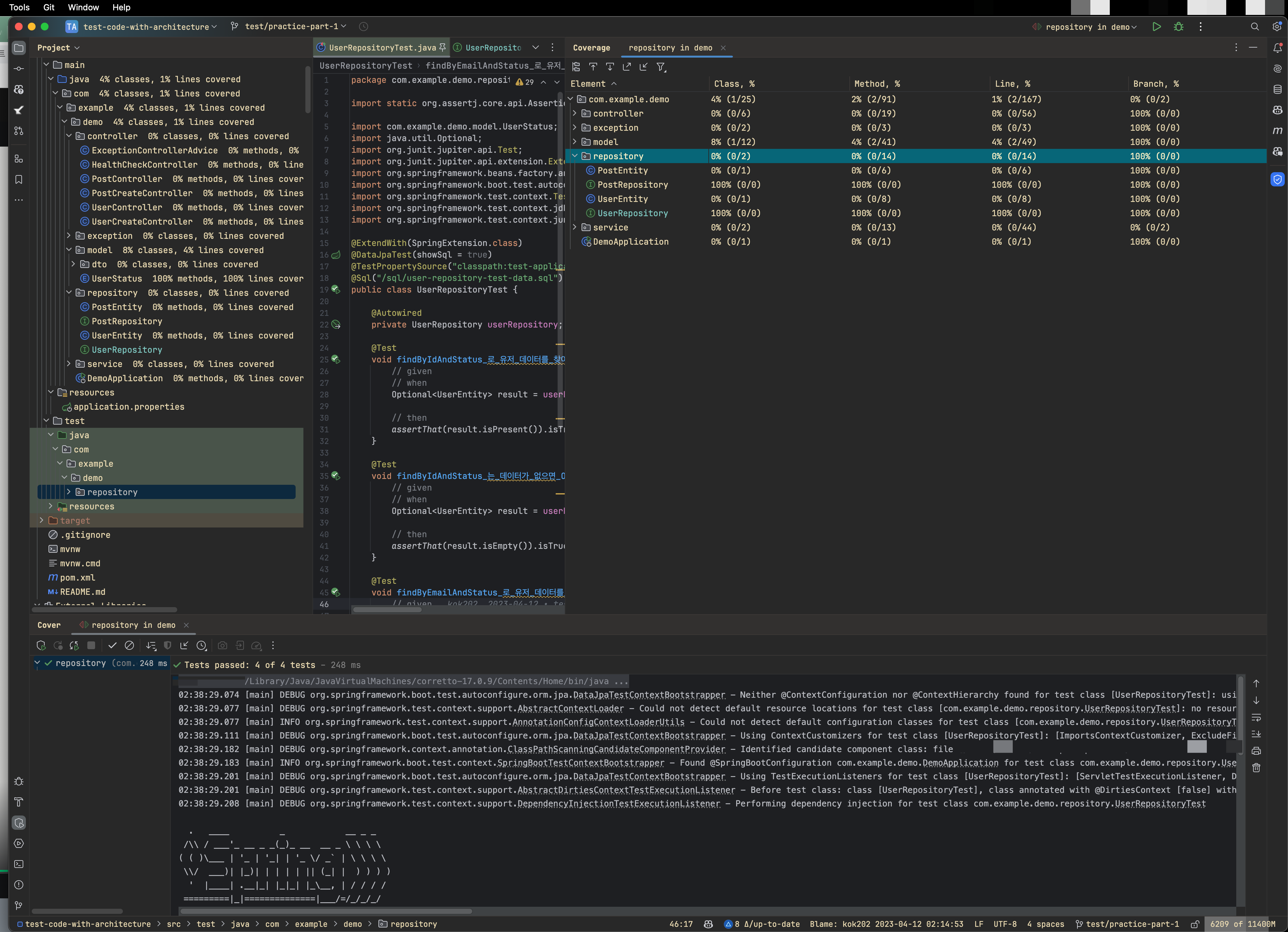Click the flatten packages icon in Coverage
Viewport: 1288px width, 932px height.
click(576, 67)
